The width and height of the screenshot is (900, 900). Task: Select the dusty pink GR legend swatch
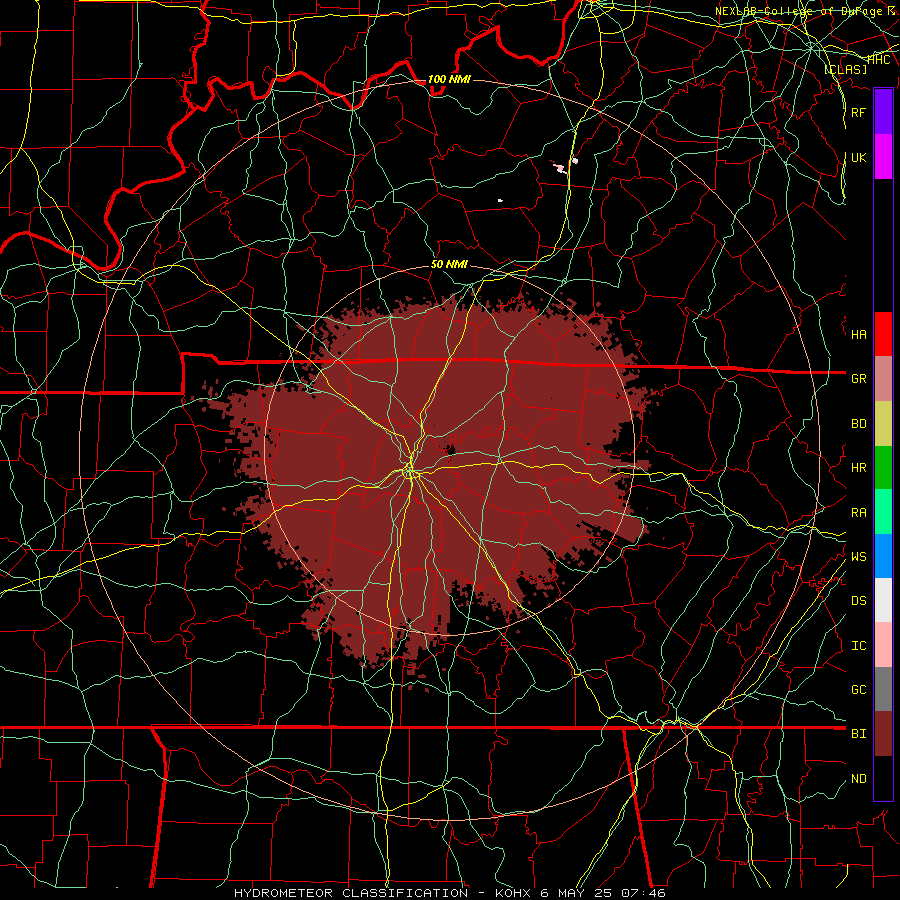883,379
